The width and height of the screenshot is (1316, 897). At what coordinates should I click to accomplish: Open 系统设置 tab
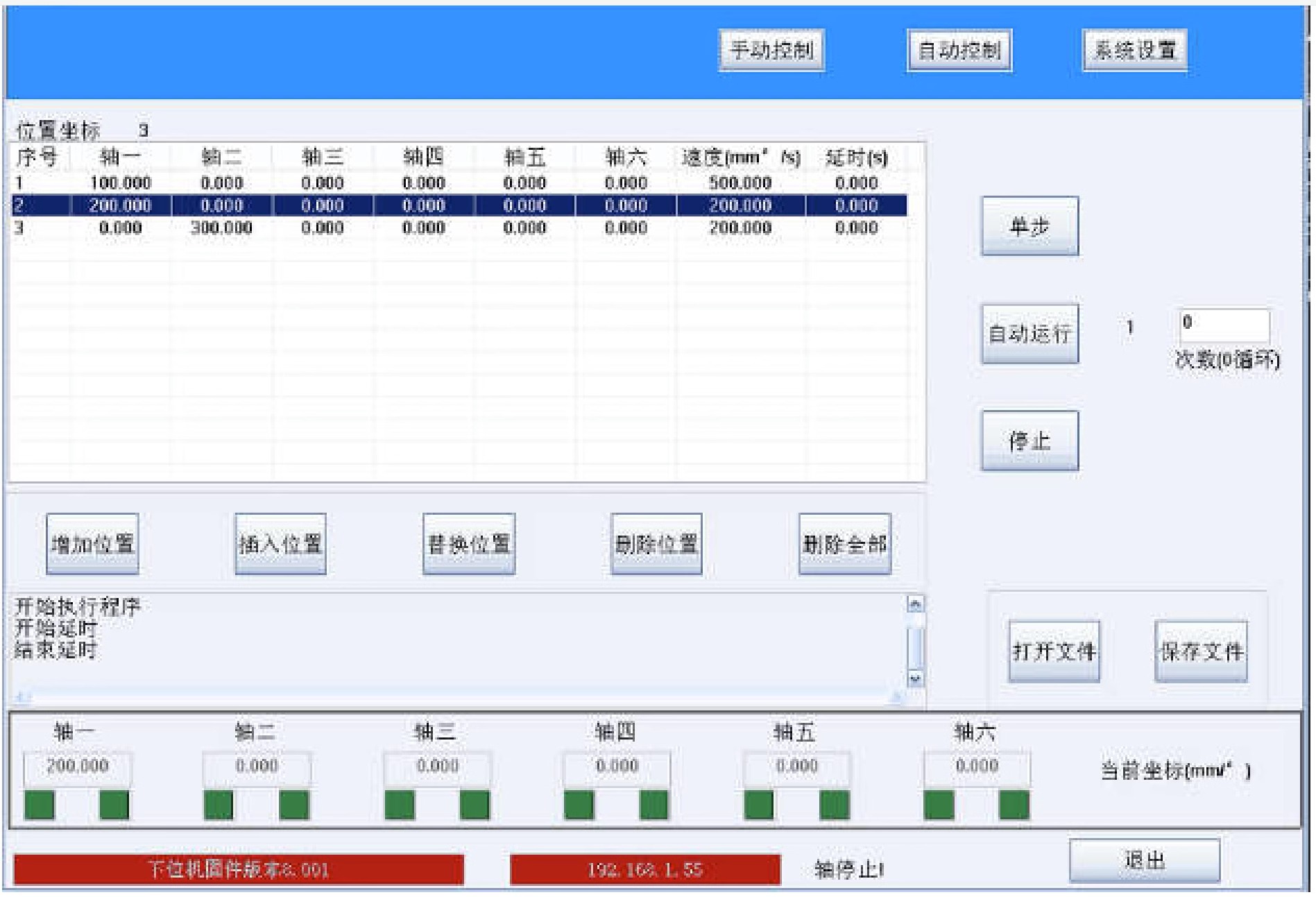click(1135, 50)
